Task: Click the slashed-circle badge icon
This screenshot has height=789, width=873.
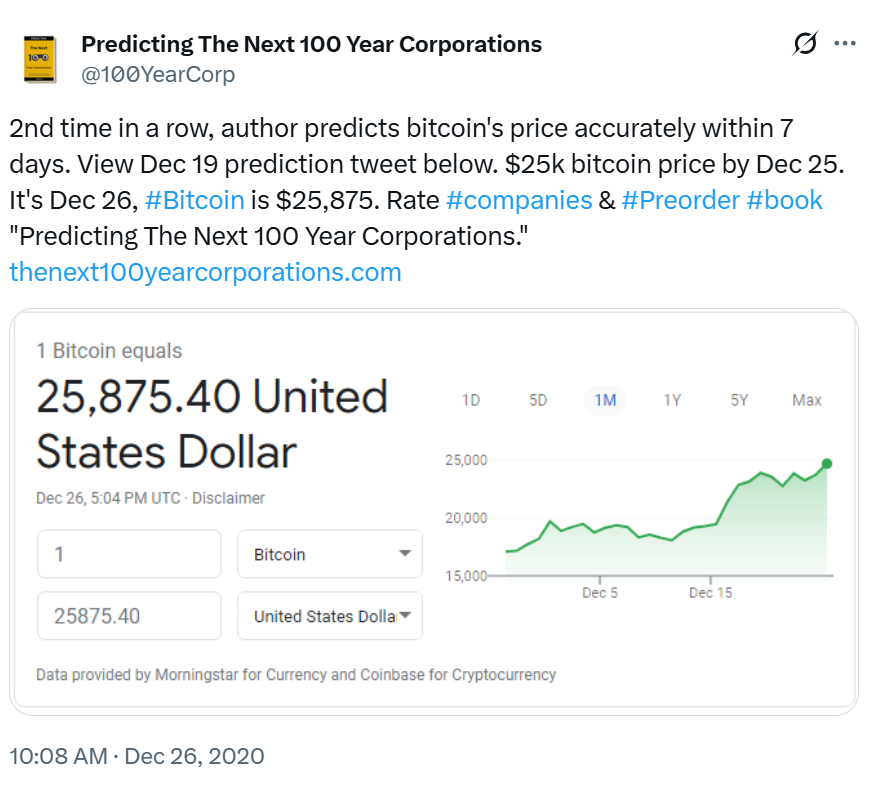Action: (803, 43)
